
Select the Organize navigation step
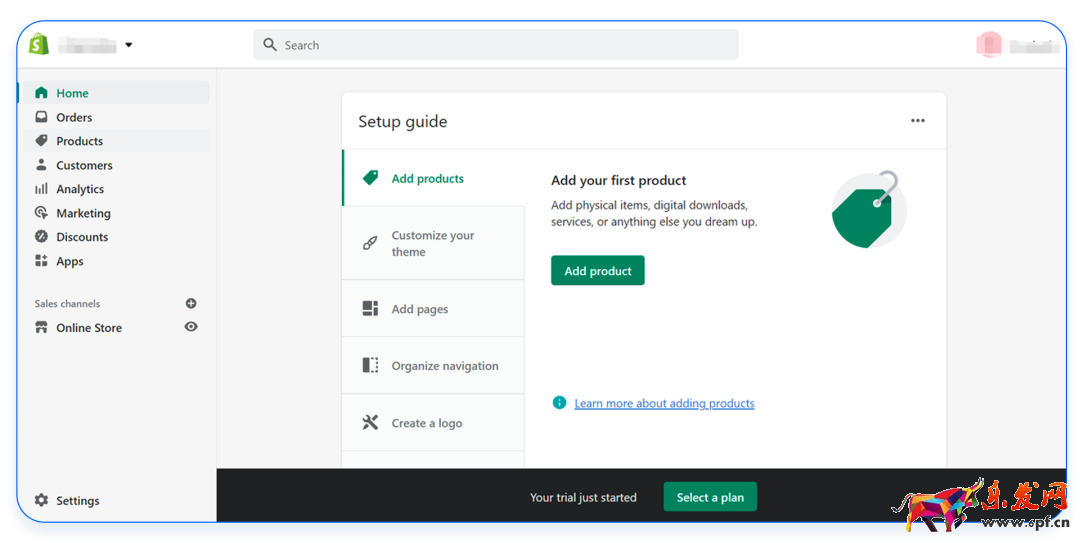pos(444,366)
